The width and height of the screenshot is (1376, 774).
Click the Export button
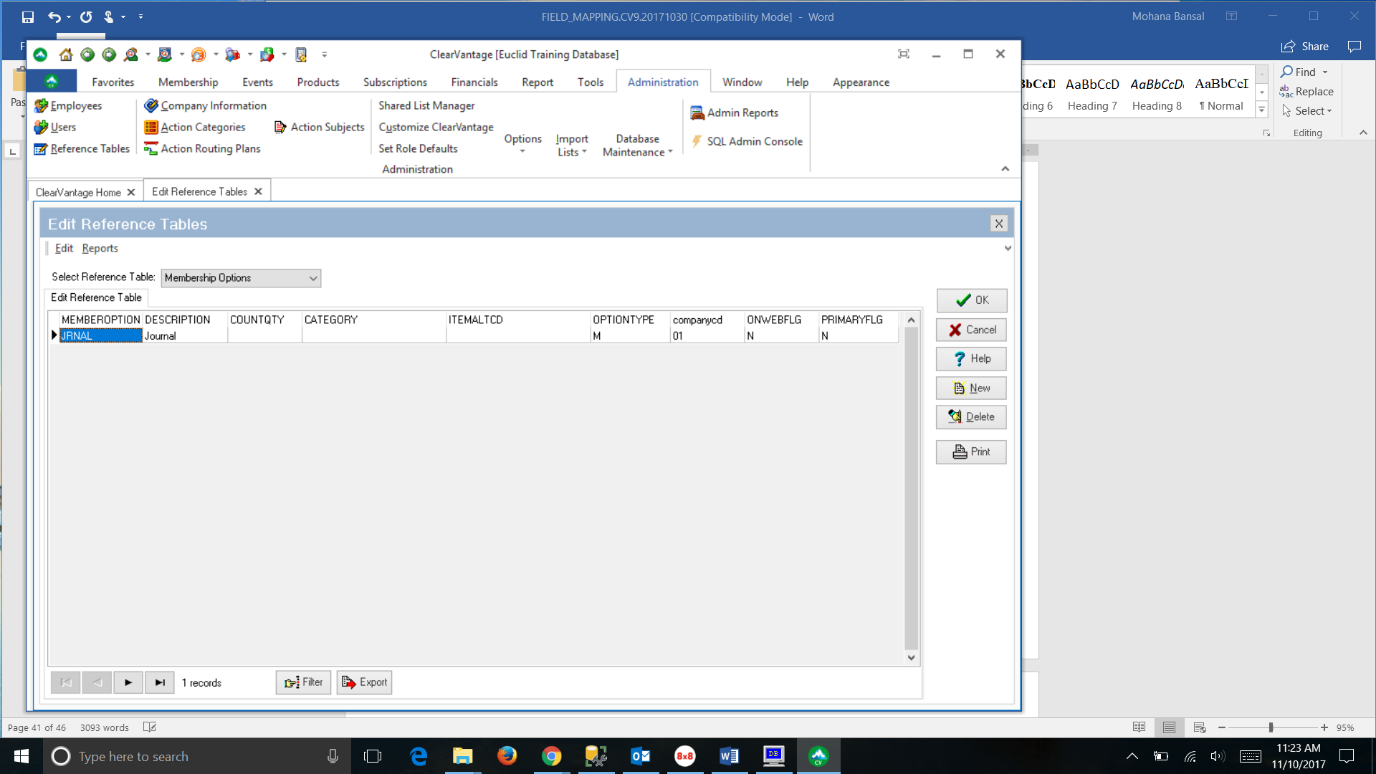click(364, 682)
